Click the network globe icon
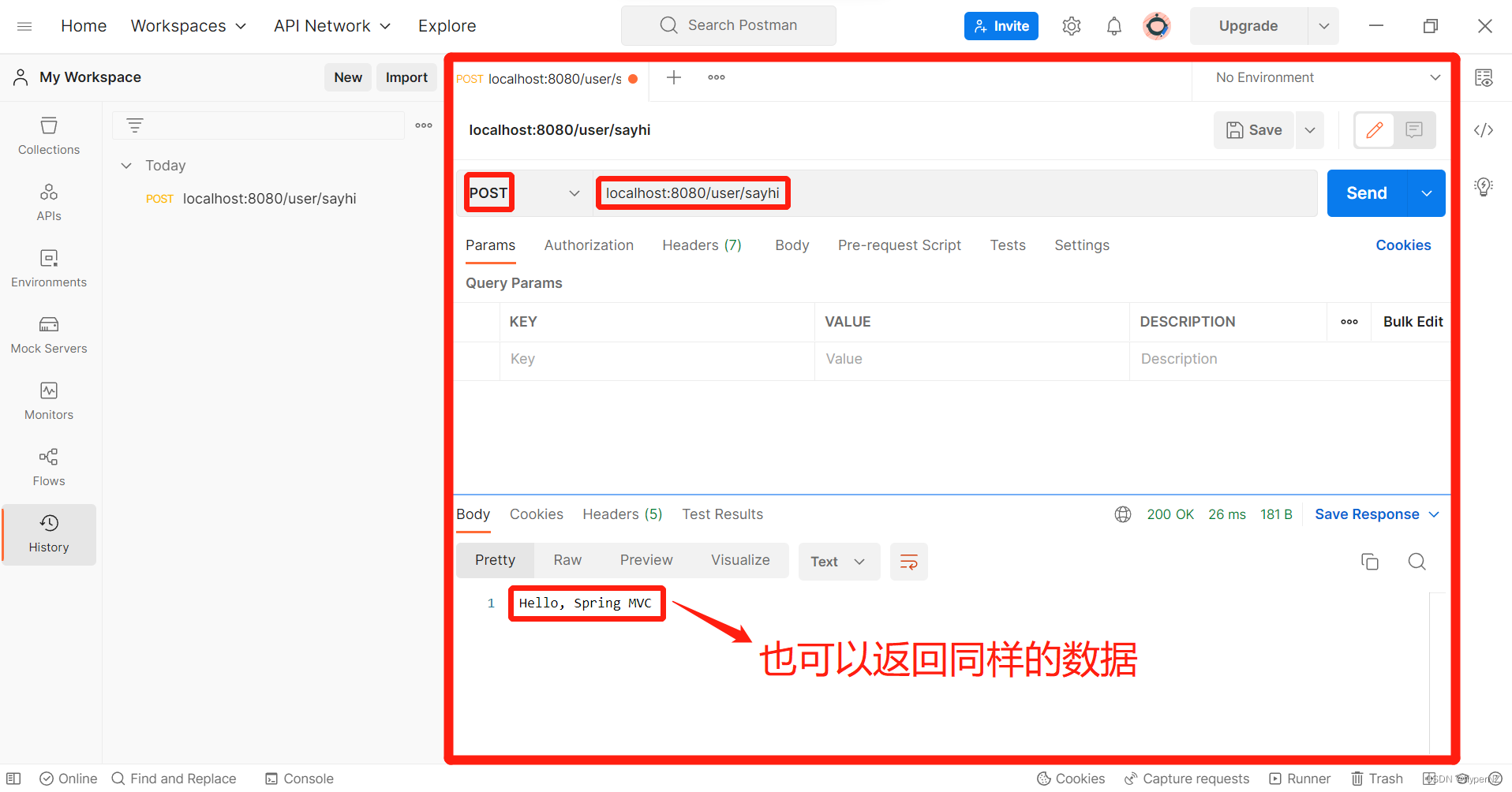 1123,514
